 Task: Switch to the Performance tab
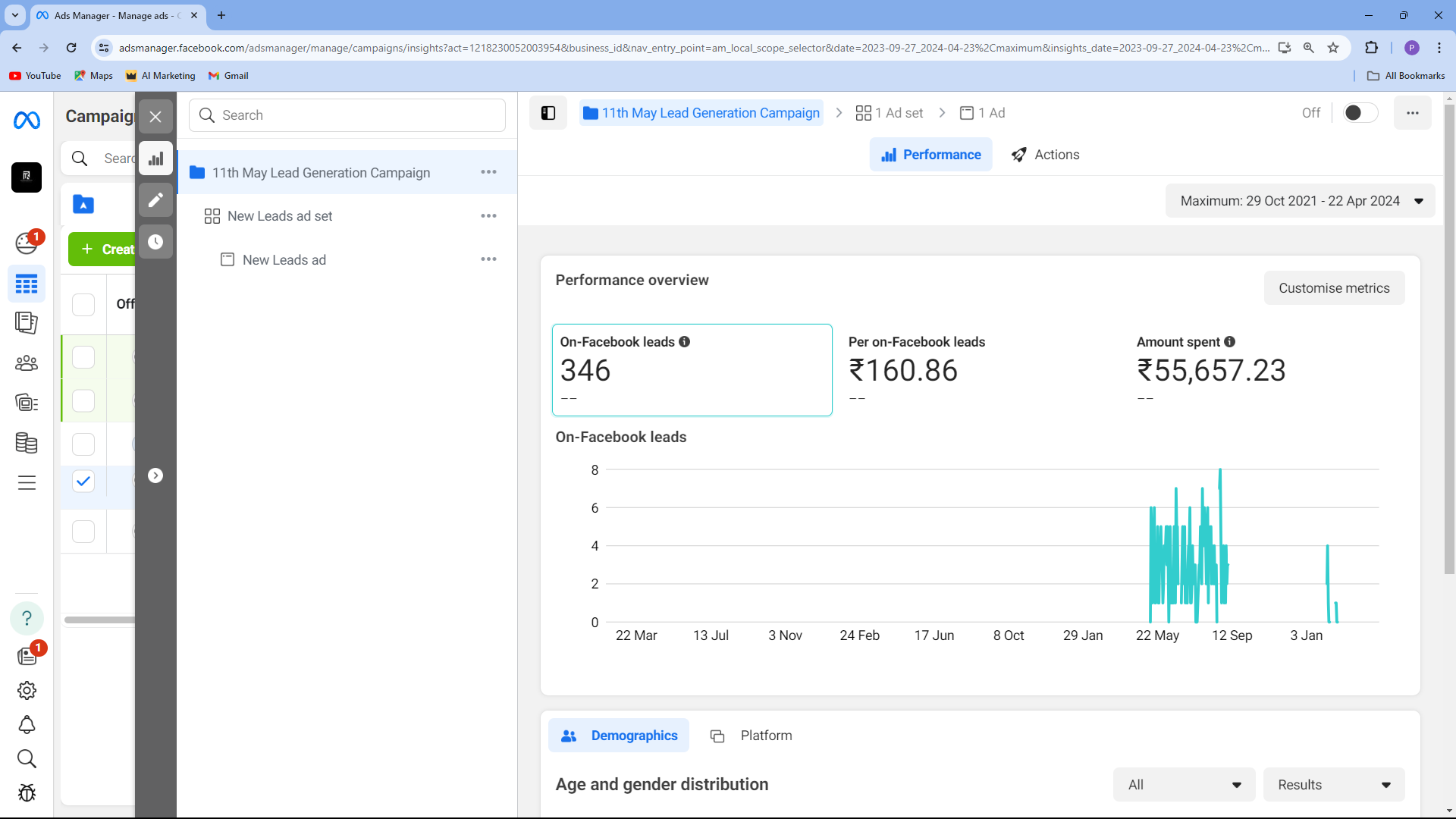click(930, 155)
